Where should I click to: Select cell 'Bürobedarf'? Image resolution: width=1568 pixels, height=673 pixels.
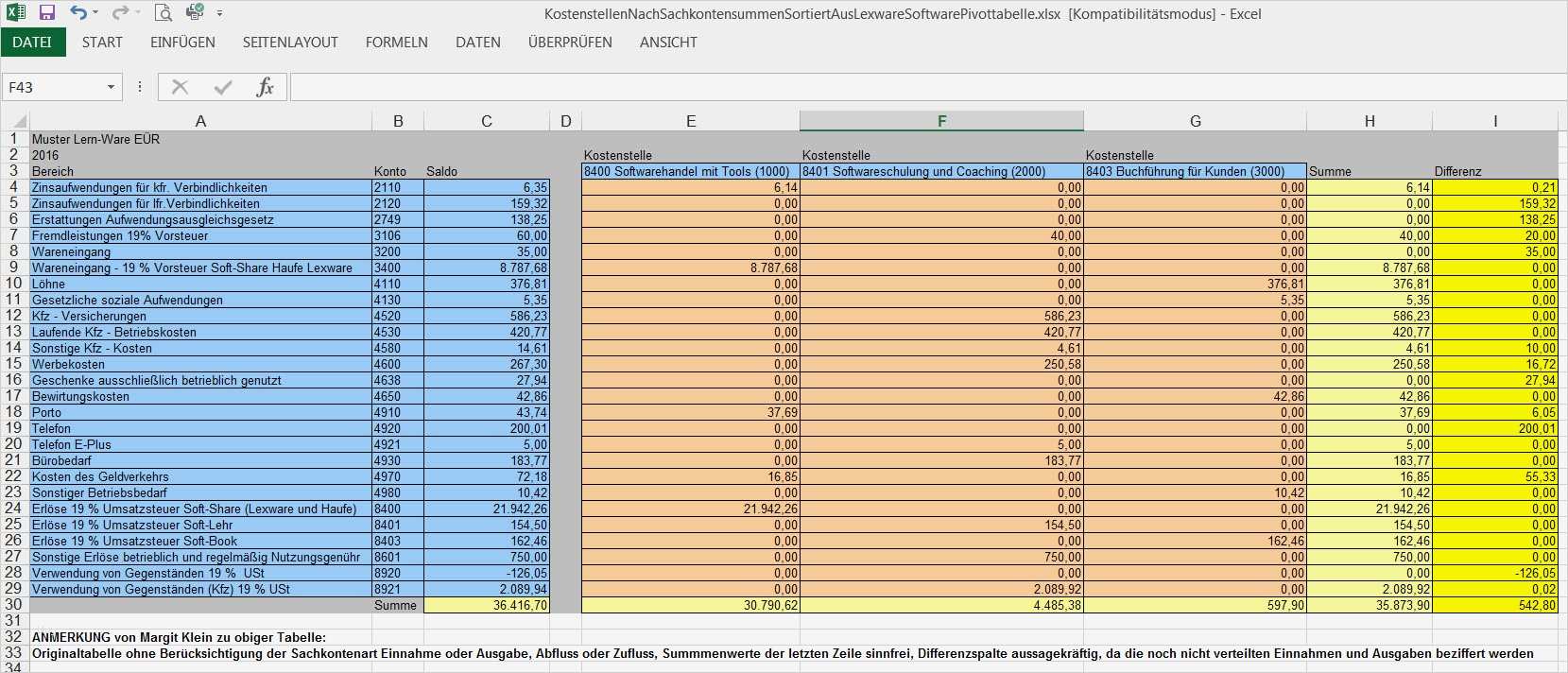coord(200,460)
